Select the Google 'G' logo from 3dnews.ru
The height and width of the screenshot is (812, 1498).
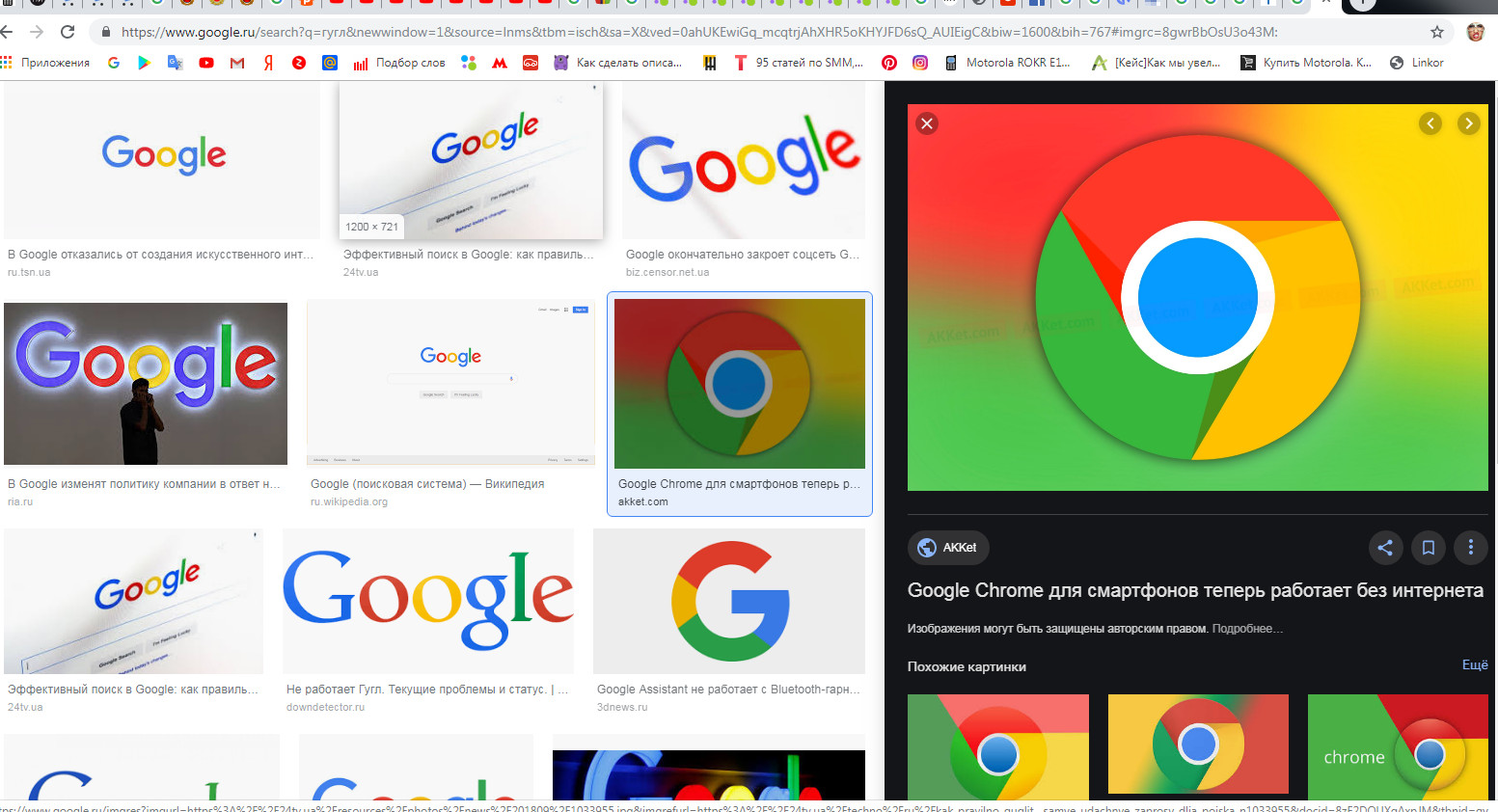click(729, 601)
